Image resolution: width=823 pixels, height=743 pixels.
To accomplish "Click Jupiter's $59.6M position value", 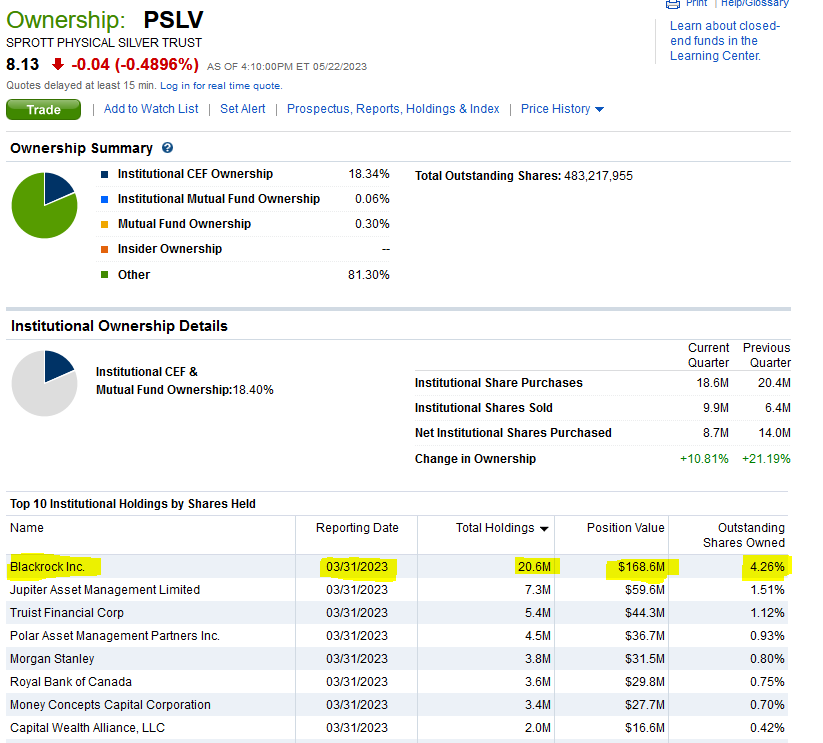I will point(645,590).
